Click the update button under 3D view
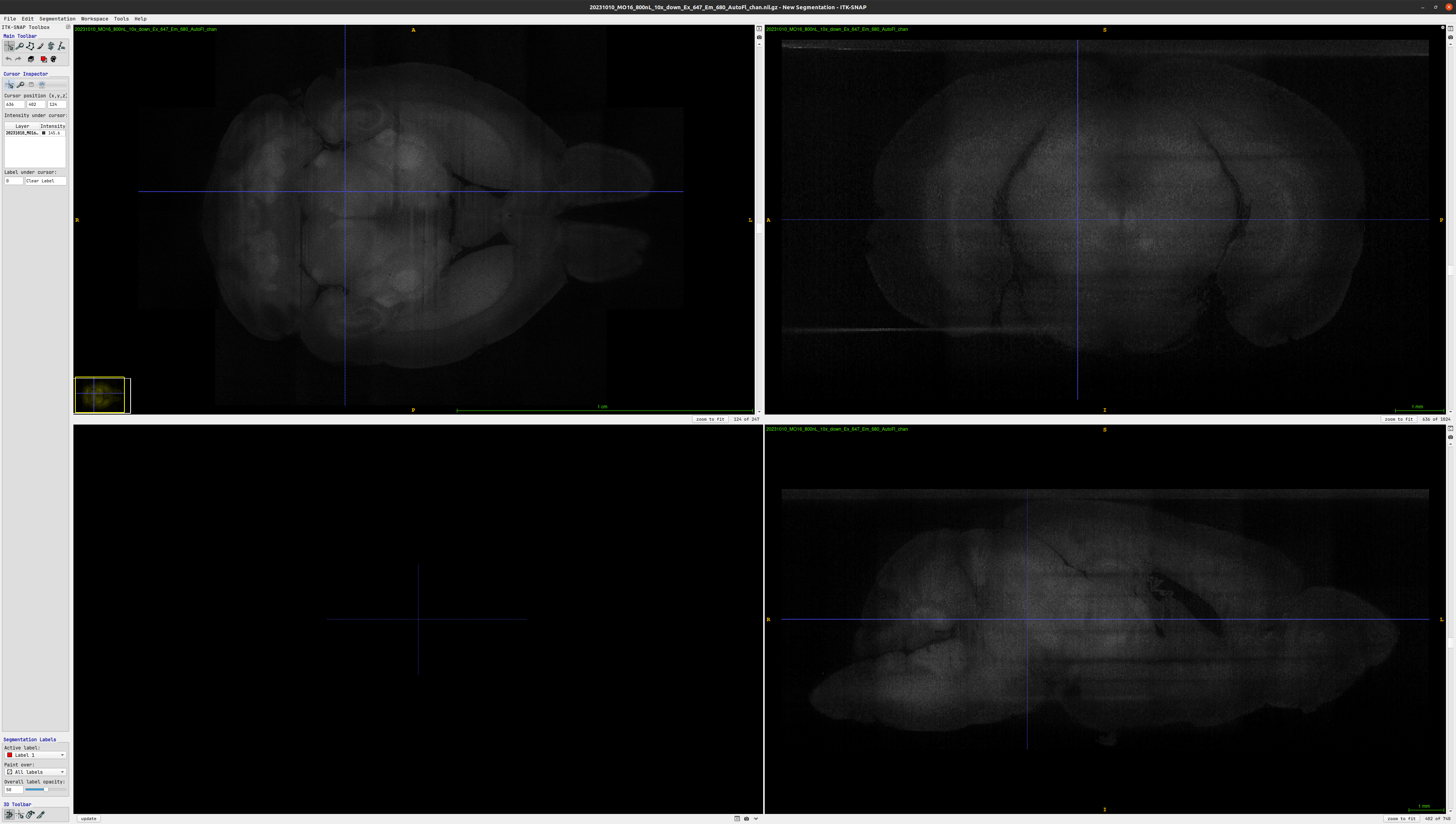Image resolution: width=1456 pixels, height=824 pixels. click(89, 818)
